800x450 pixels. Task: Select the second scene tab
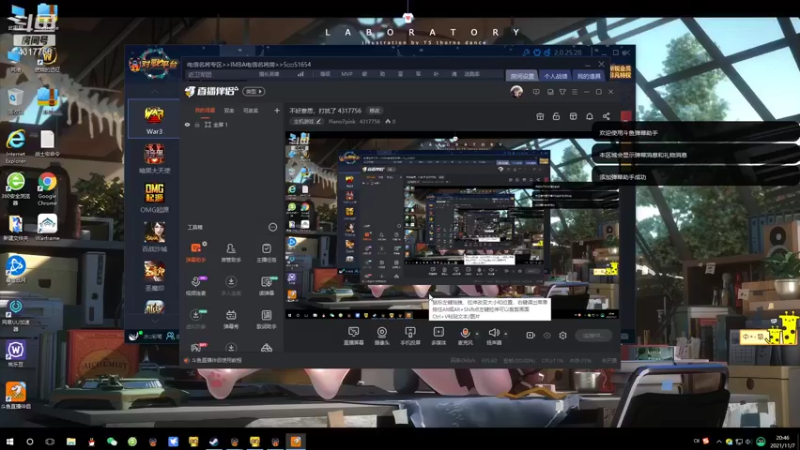point(229,110)
